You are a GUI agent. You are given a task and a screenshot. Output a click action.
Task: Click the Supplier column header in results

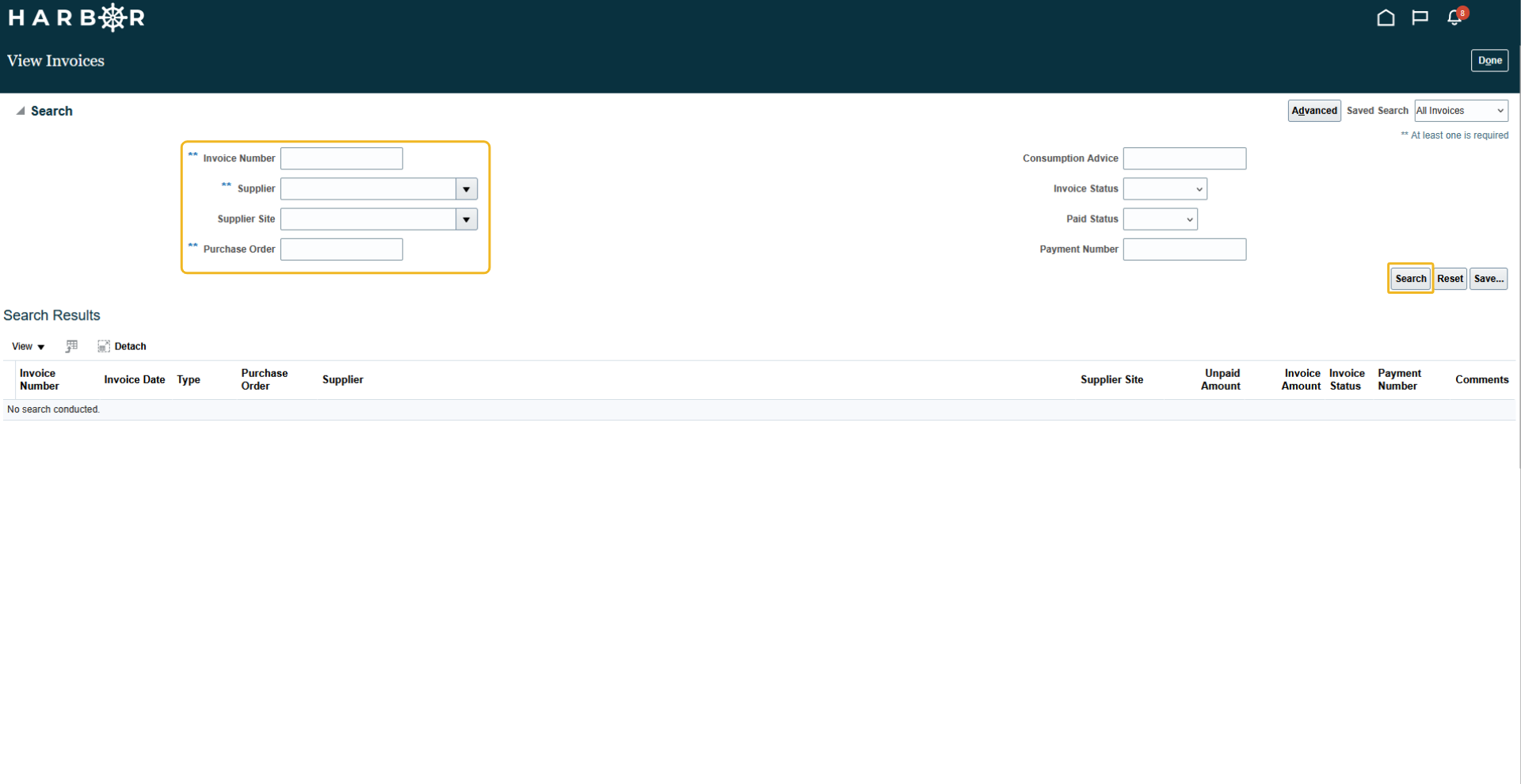(x=343, y=379)
